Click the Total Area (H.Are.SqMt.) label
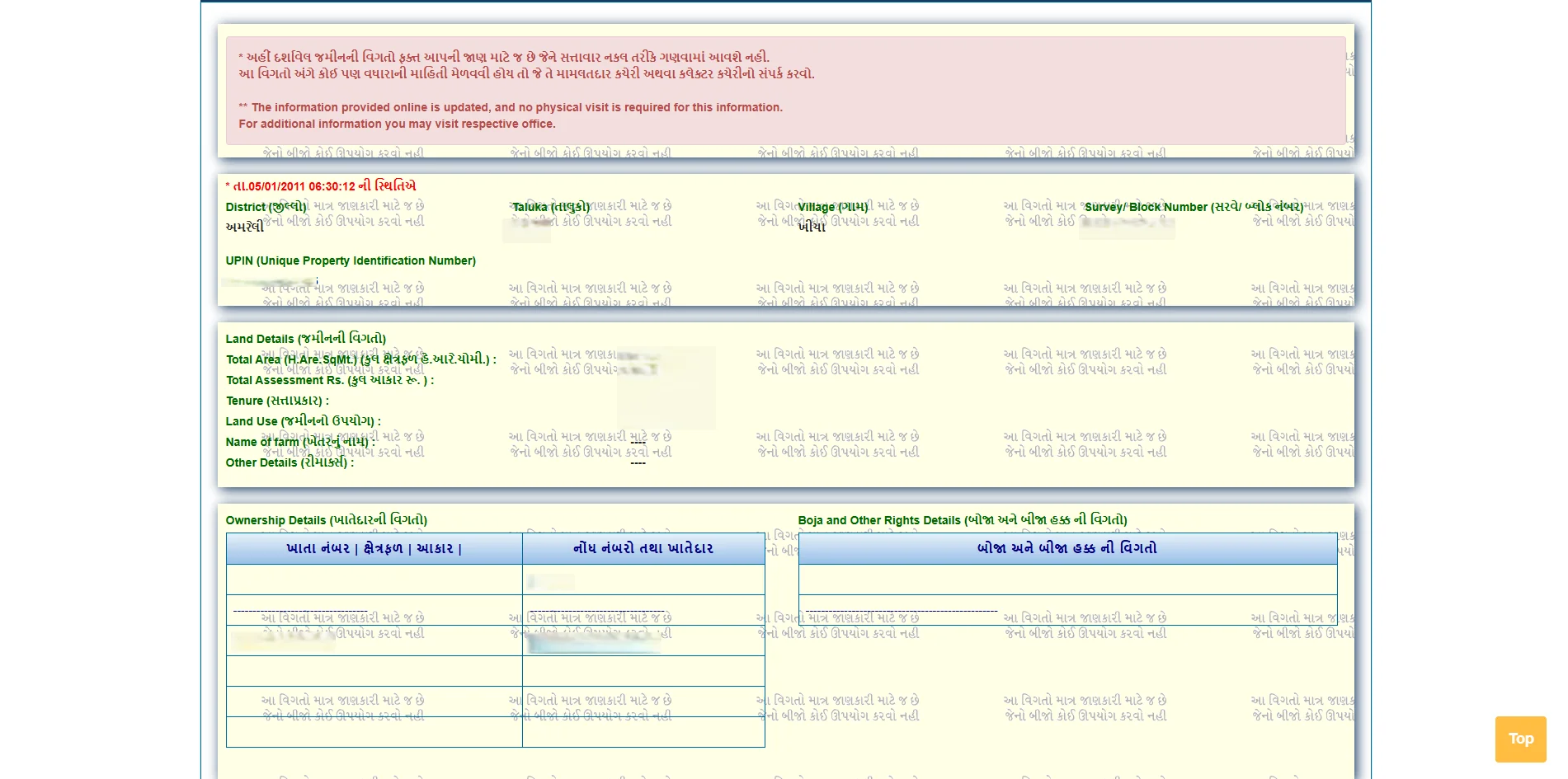1568x779 pixels. pyautogui.click(x=360, y=359)
